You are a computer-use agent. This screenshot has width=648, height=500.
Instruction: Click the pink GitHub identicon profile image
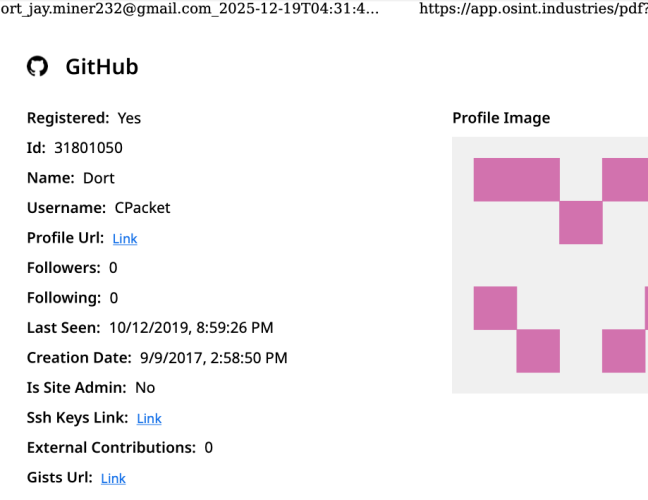(x=550, y=265)
